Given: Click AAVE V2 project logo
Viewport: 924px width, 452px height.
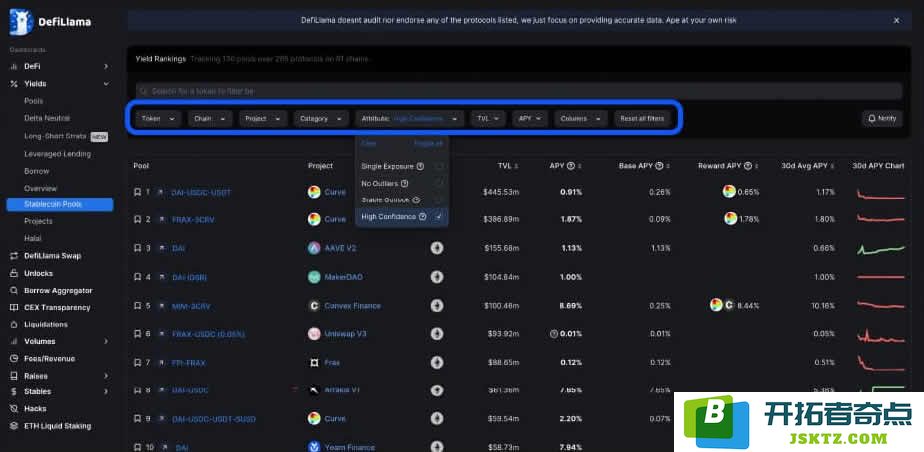Looking at the screenshot, I should [314, 248].
